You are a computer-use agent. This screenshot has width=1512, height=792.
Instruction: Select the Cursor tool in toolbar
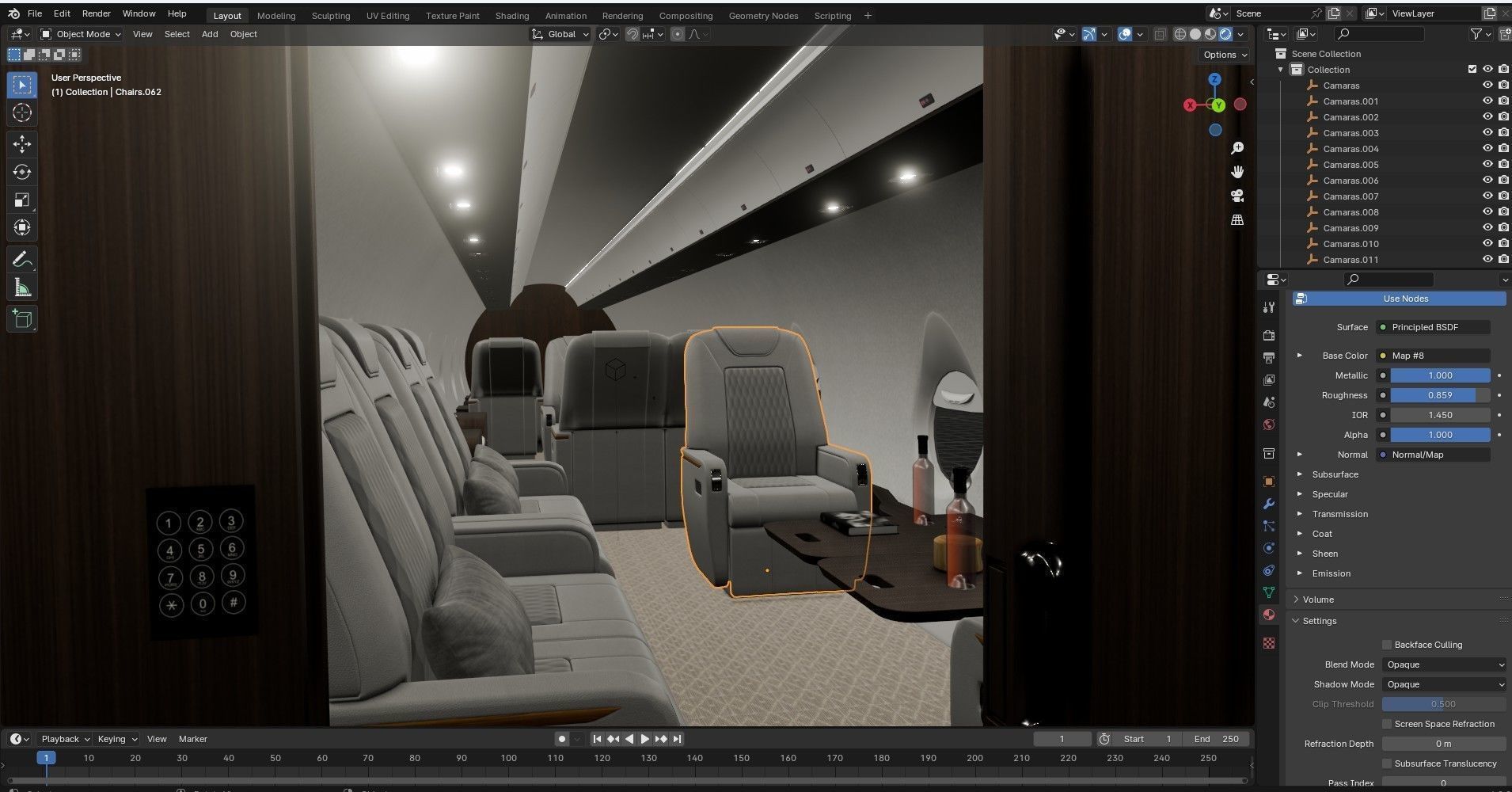click(22, 112)
